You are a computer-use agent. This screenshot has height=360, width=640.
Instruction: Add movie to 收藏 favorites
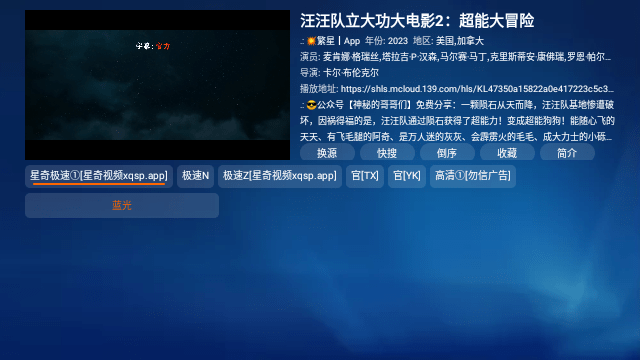(507, 152)
